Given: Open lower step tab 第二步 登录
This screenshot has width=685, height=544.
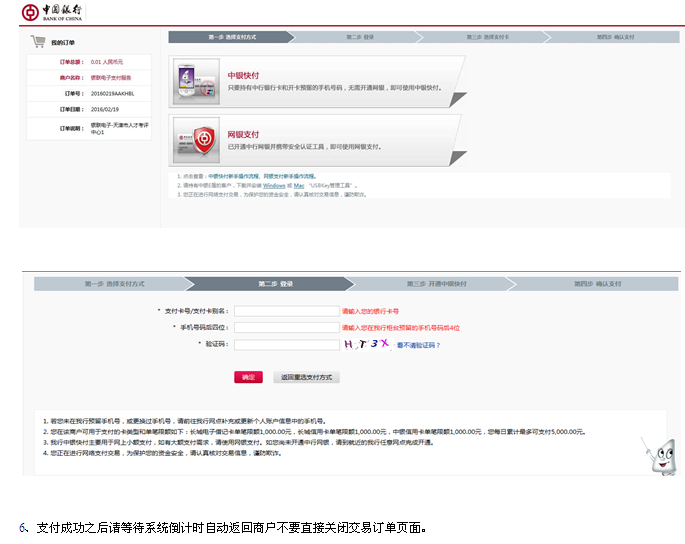Looking at the screenshot, I should pos(275,284).
